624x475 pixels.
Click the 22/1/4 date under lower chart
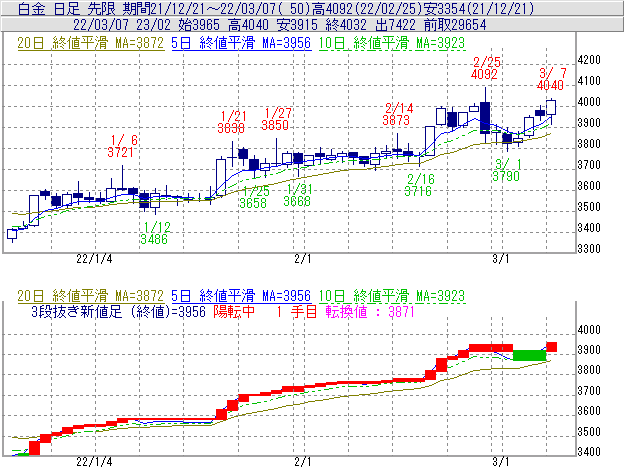(94, 462)
